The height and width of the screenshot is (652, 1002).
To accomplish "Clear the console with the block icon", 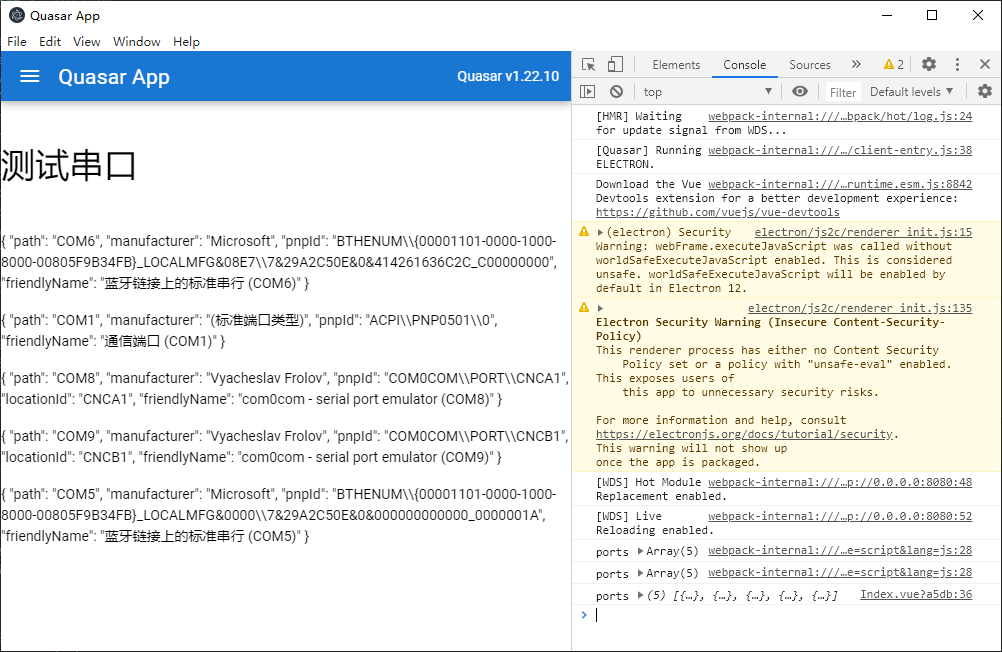I will 616,91.
